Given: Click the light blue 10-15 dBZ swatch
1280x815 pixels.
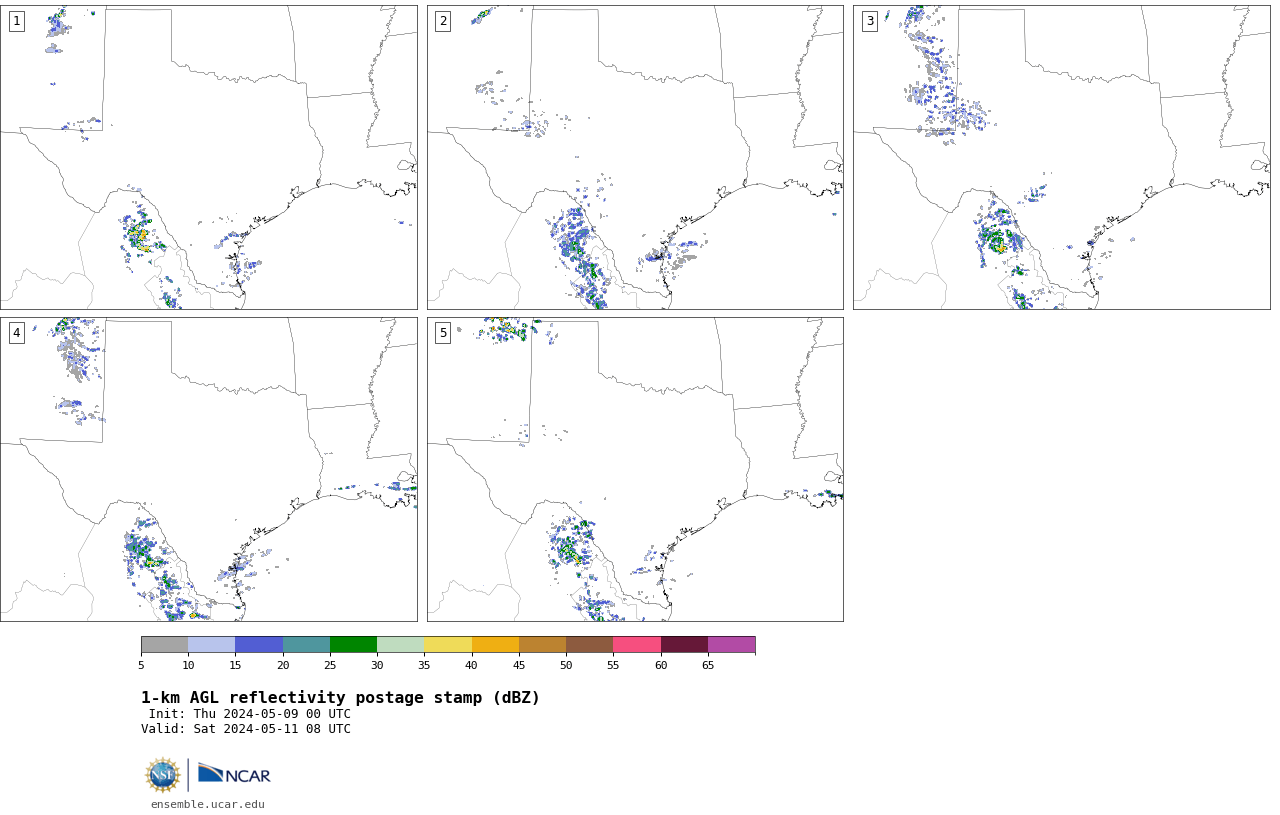Looking at the screenshot, I should coord(211,644).
